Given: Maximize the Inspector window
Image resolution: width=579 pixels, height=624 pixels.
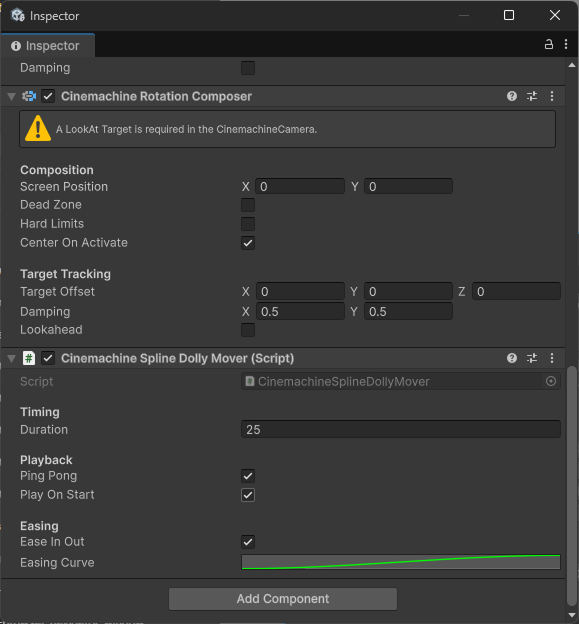Looking at the screenshot, I should click(509, 15).
